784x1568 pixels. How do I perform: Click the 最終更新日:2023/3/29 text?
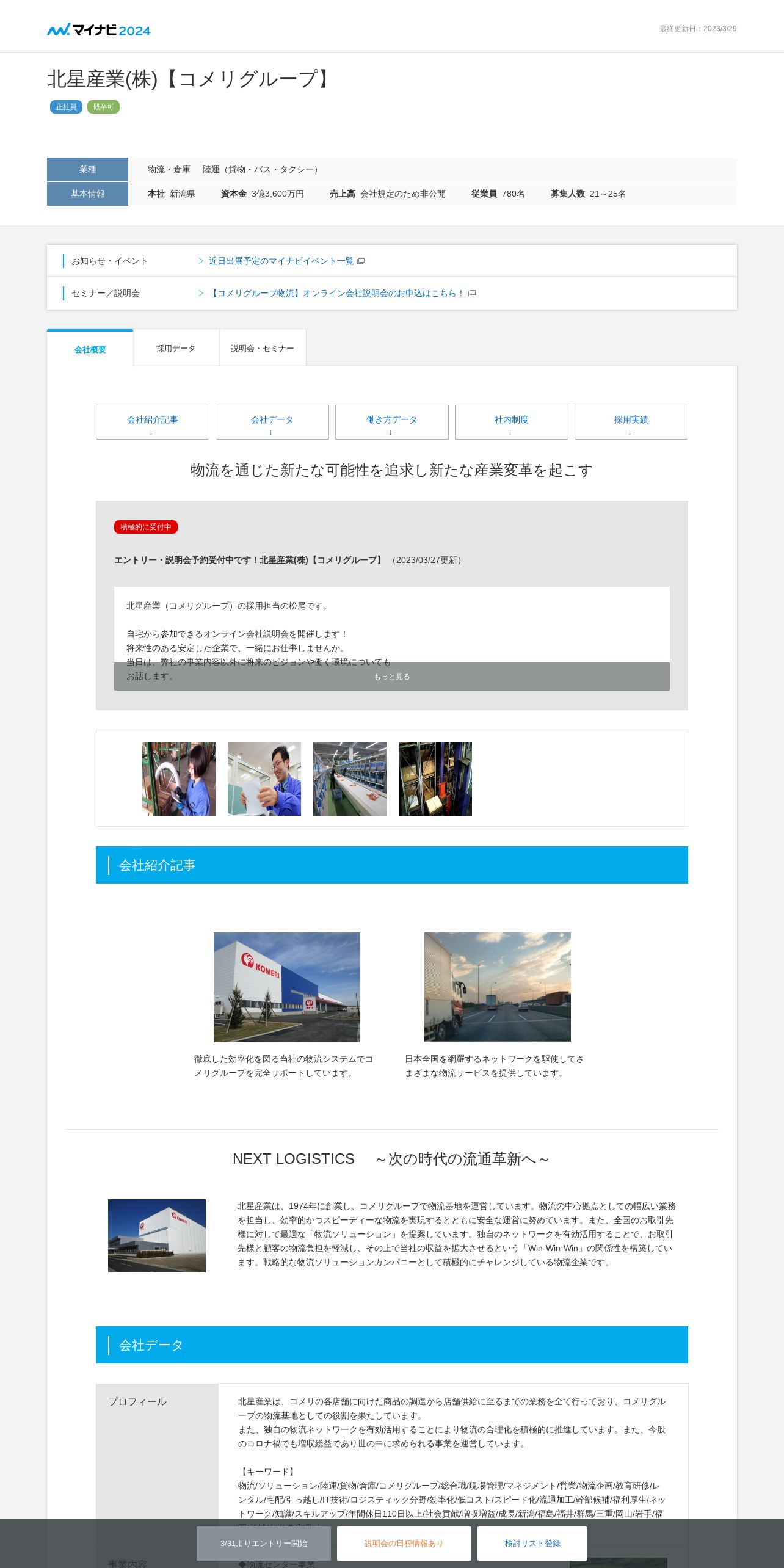[x=698, y=29]
